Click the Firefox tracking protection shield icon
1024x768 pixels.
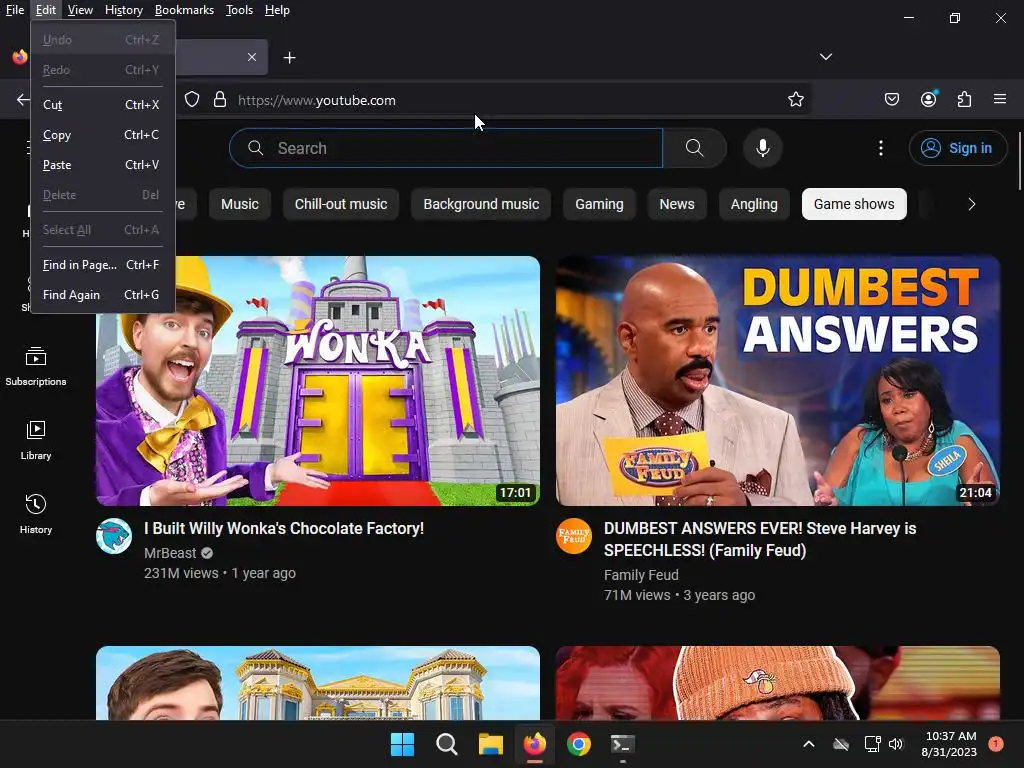click(x=192, y=99)
